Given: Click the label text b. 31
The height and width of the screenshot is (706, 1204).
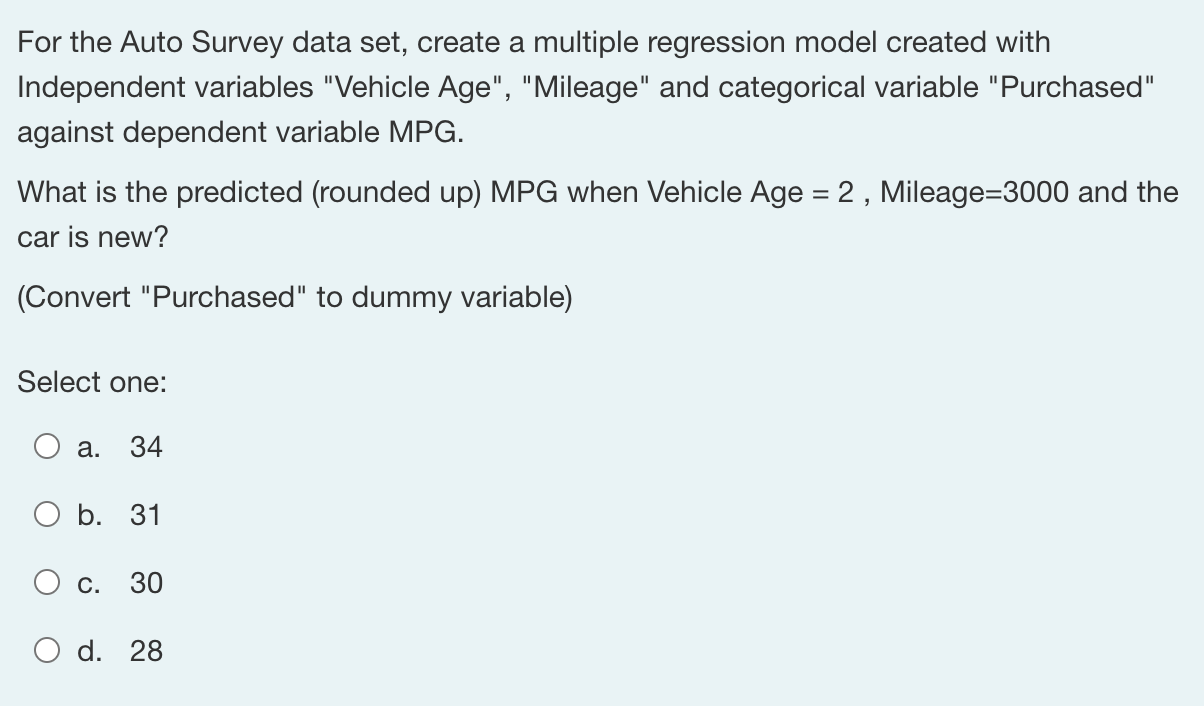Looking at the screenshot, I should coord(118,515).
